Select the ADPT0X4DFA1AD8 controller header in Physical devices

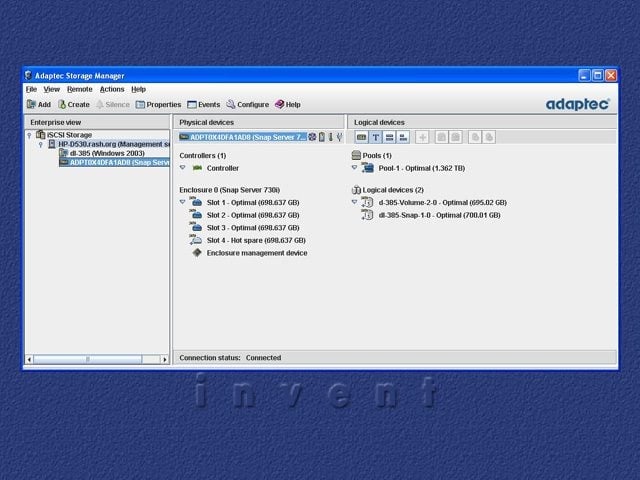(243, 137)
